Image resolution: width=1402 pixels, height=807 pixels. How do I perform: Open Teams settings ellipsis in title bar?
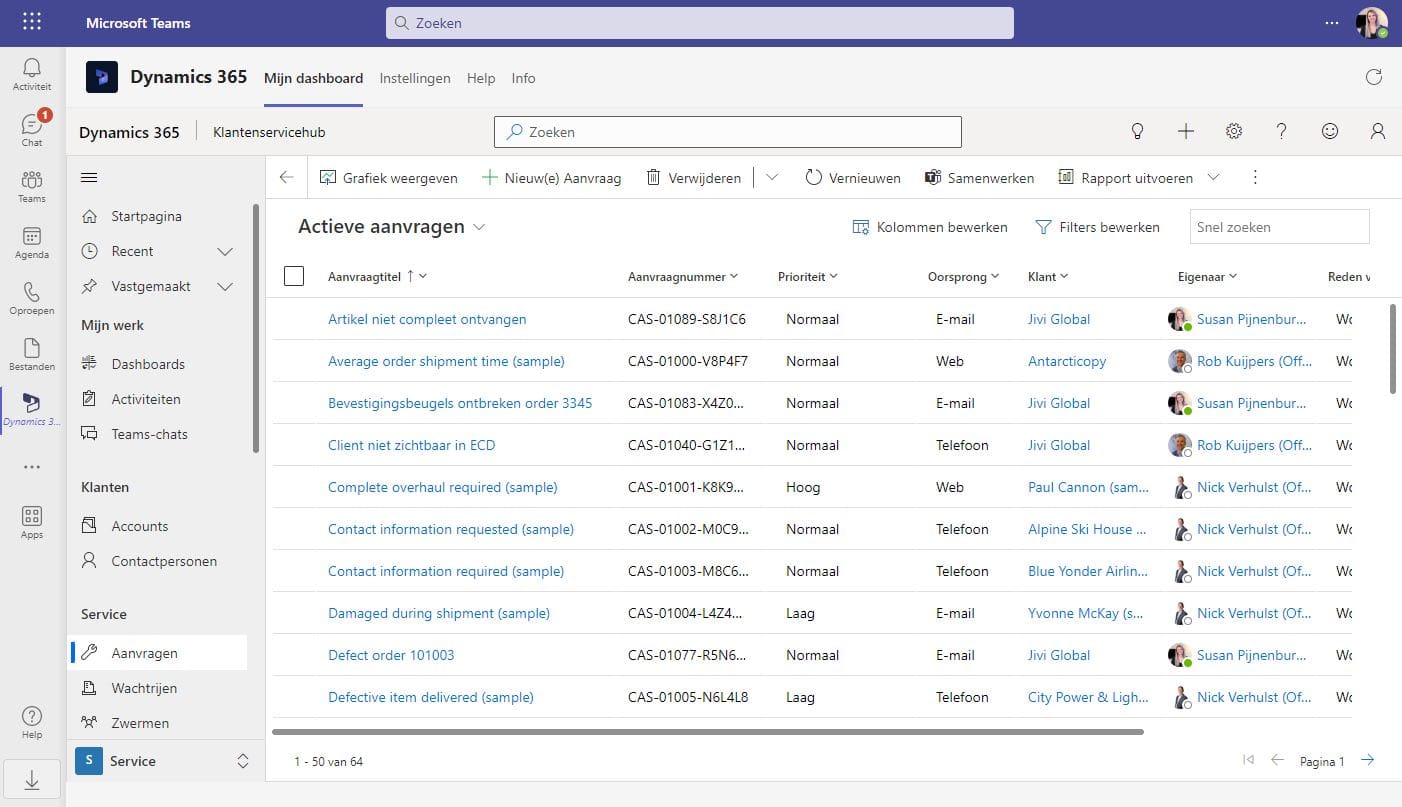point(1332,22)
